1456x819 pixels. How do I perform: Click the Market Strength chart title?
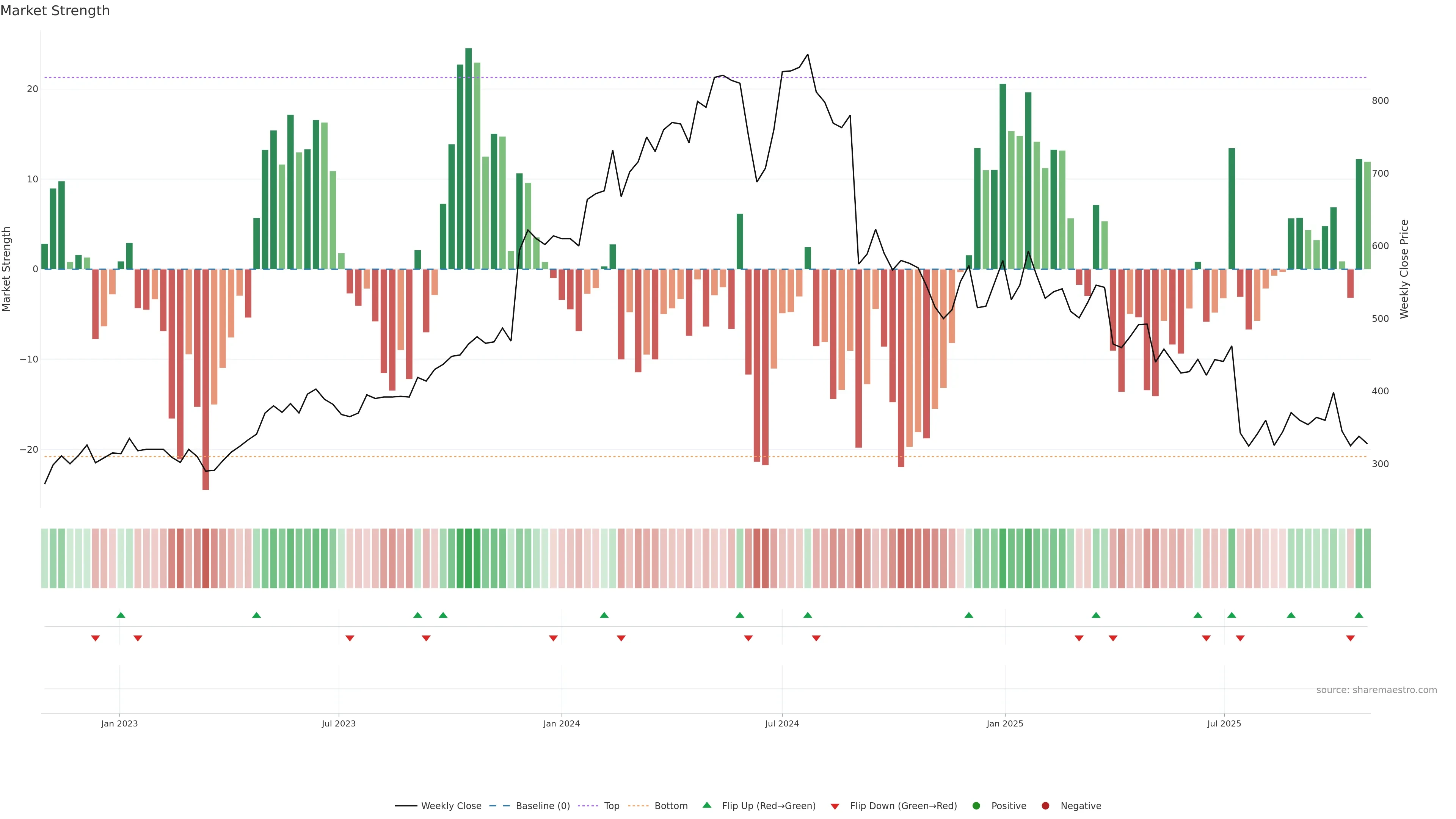(55, 11)
